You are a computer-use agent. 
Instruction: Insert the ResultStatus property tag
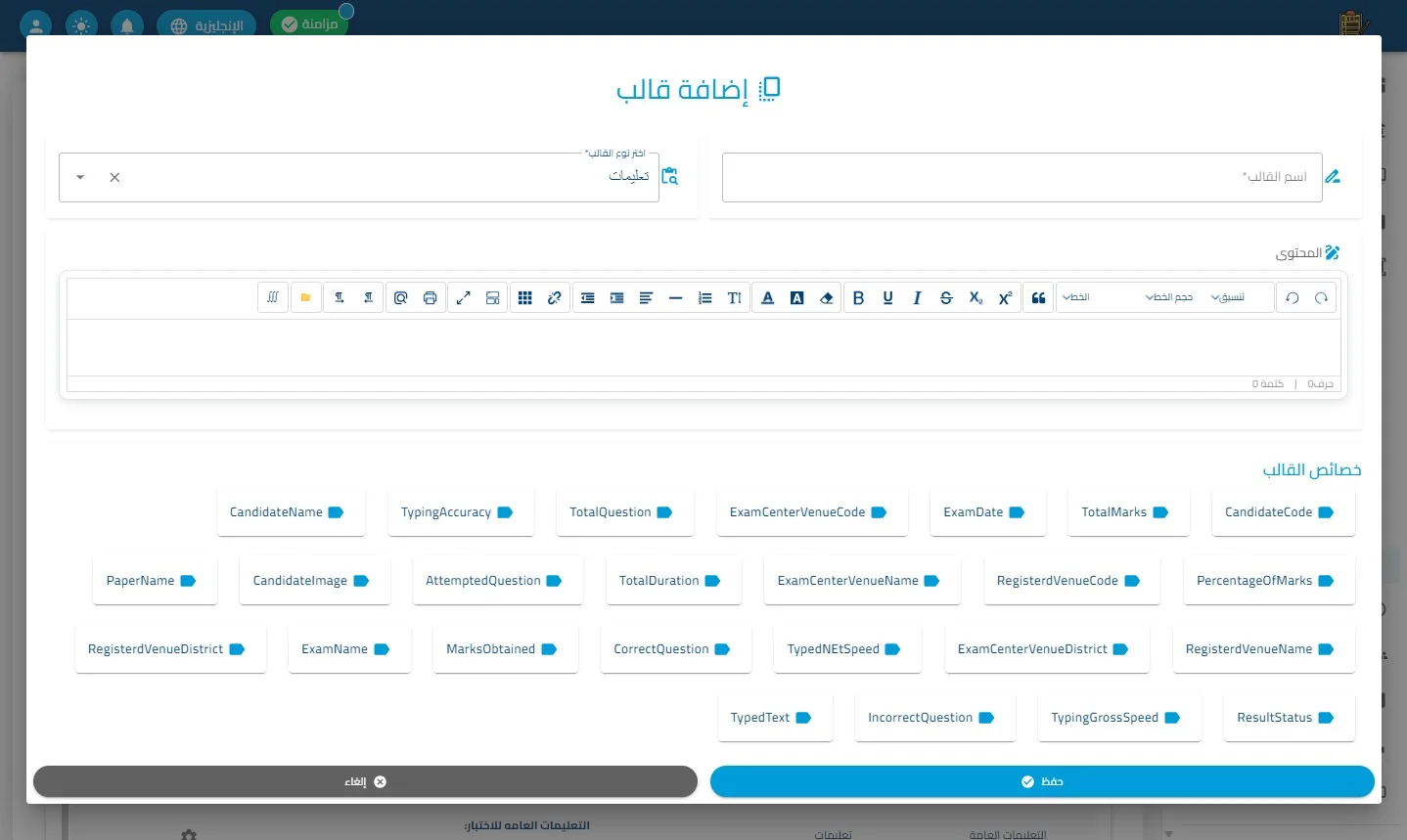(1289, 718)
